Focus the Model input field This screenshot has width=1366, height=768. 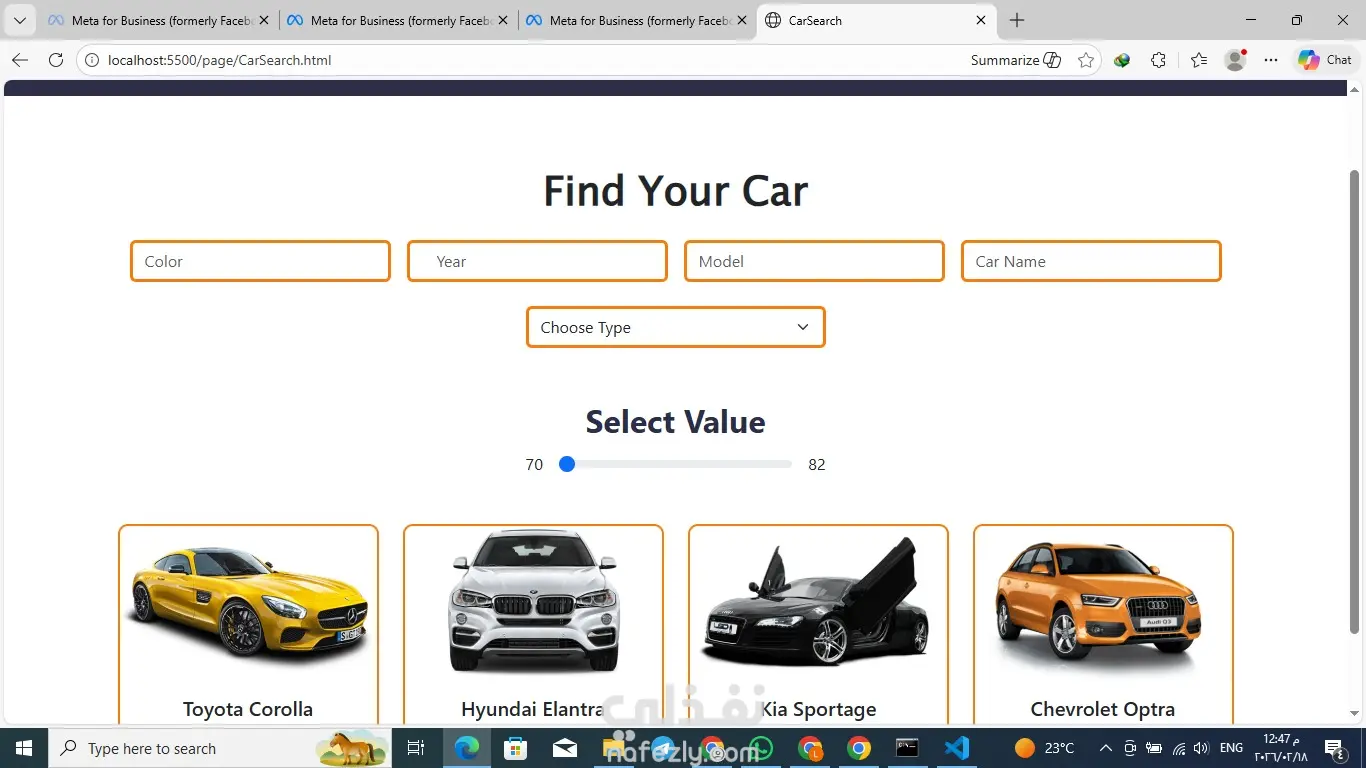pyautogui.click(x=814, y=261)
